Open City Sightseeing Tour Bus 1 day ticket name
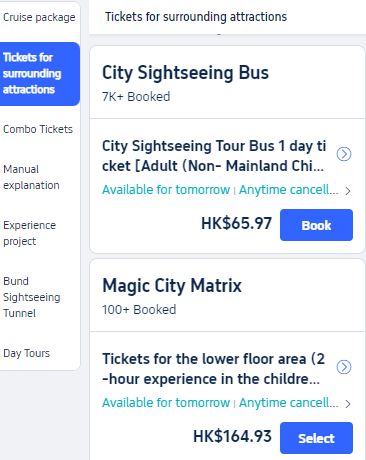The height and width of the screenshot is (460, 366). 214,156
